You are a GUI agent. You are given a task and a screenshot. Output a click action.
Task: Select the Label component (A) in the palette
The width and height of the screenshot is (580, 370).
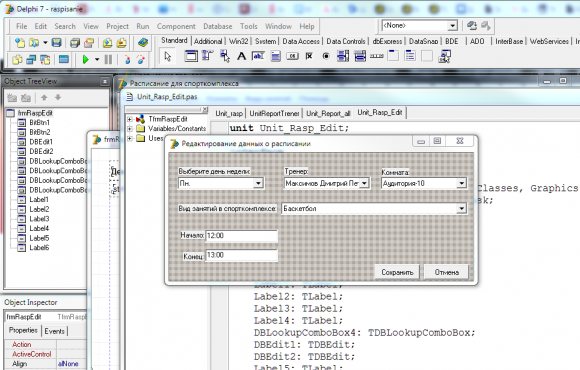(242, 56)
